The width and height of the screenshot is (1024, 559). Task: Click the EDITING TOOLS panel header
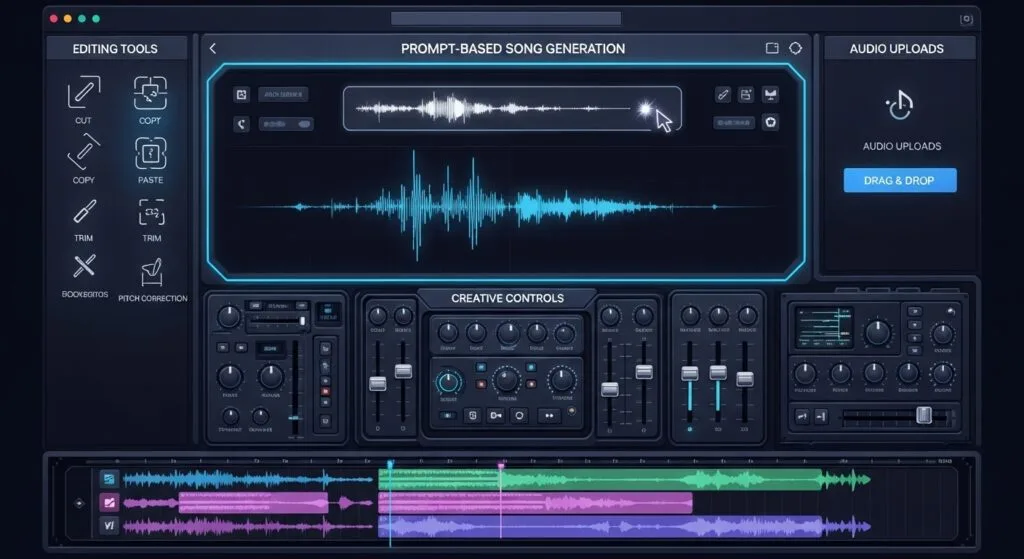[116, 48]
